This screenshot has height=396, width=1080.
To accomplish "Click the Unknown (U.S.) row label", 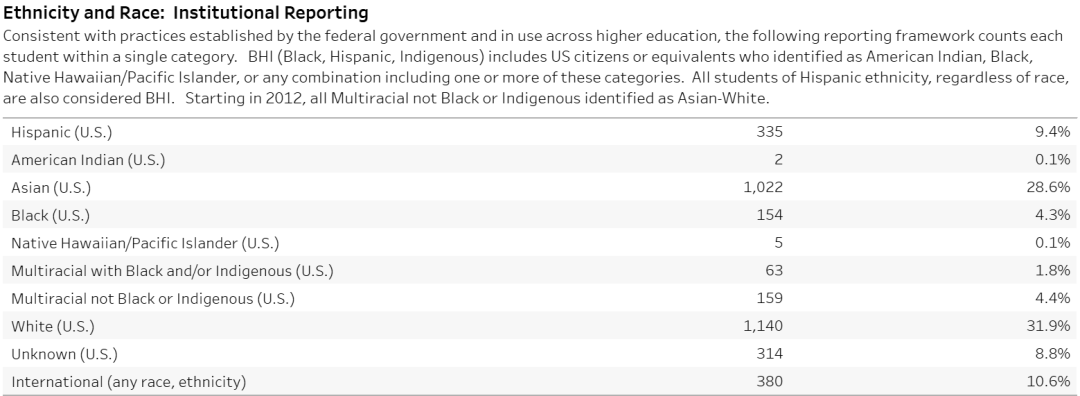I will click(65, 354).
